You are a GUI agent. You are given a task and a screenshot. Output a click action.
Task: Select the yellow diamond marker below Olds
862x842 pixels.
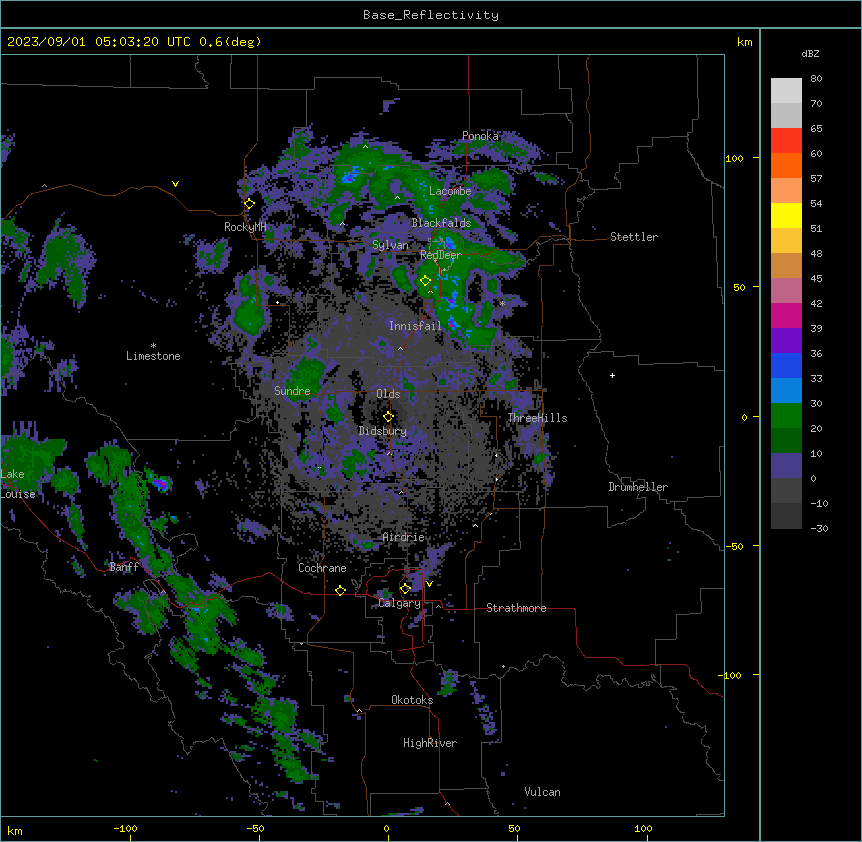pos(388,417)
